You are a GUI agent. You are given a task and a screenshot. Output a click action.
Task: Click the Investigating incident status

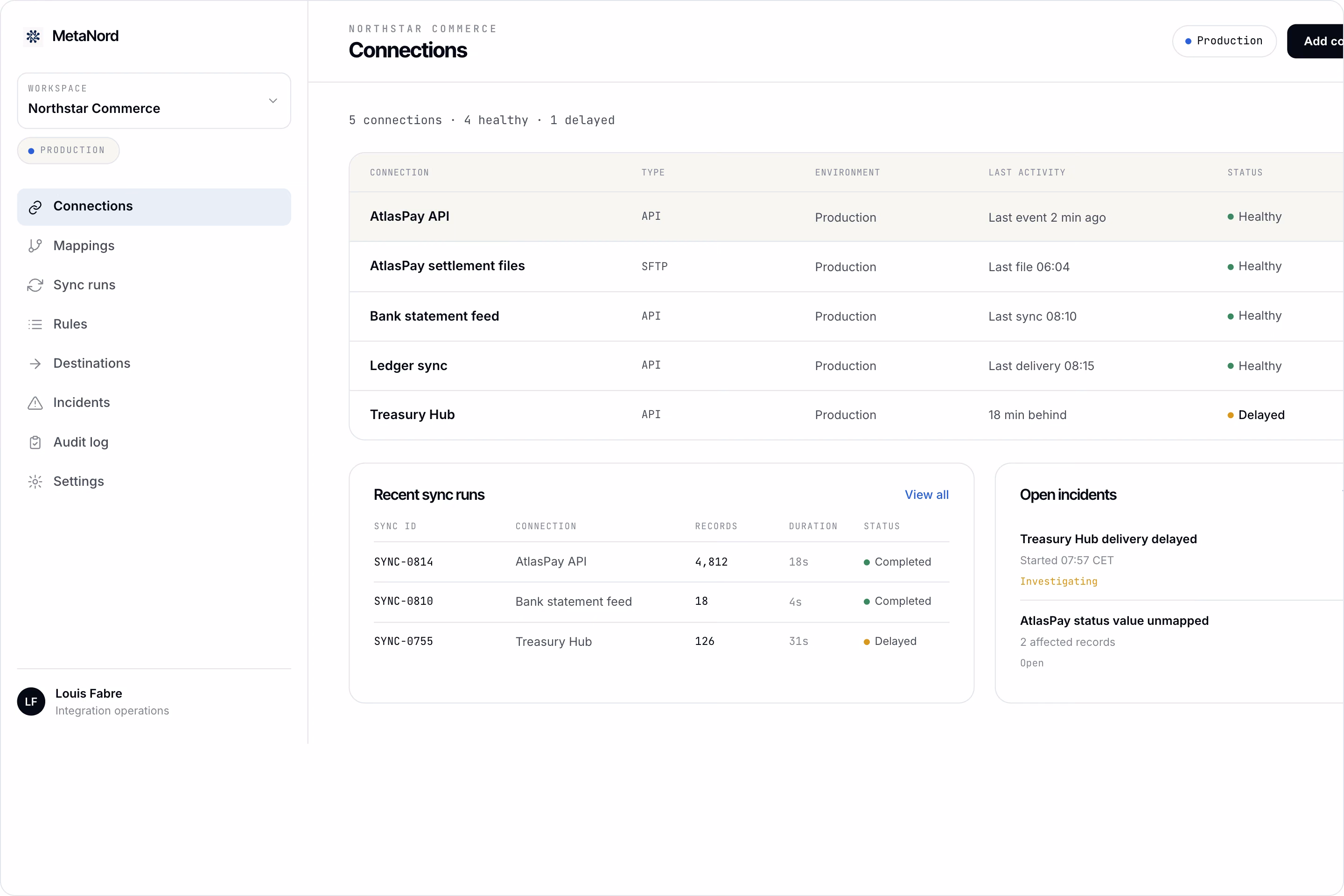(x=1058, y=581)
